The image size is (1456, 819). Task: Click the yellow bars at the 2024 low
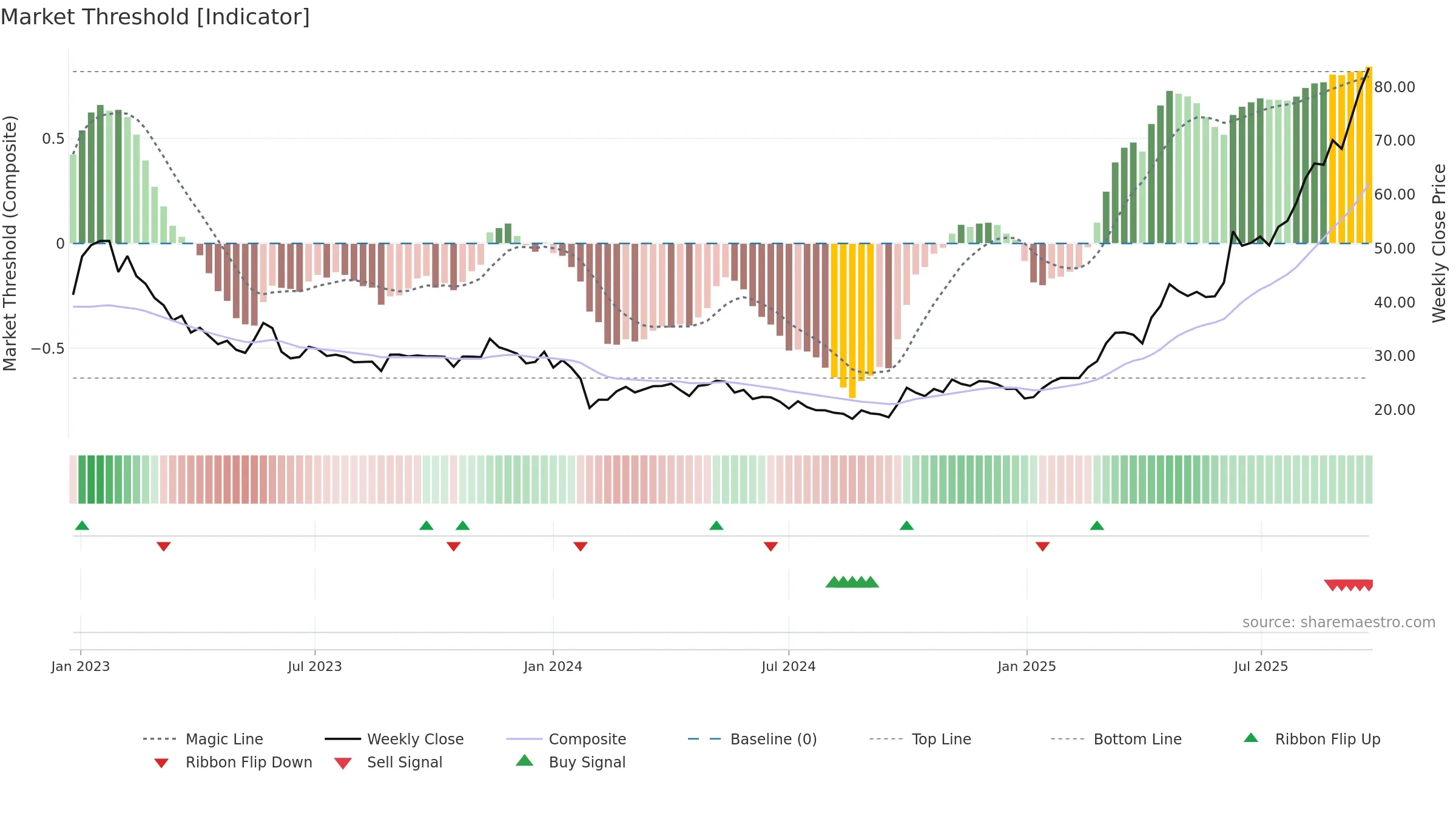[852, 320]
